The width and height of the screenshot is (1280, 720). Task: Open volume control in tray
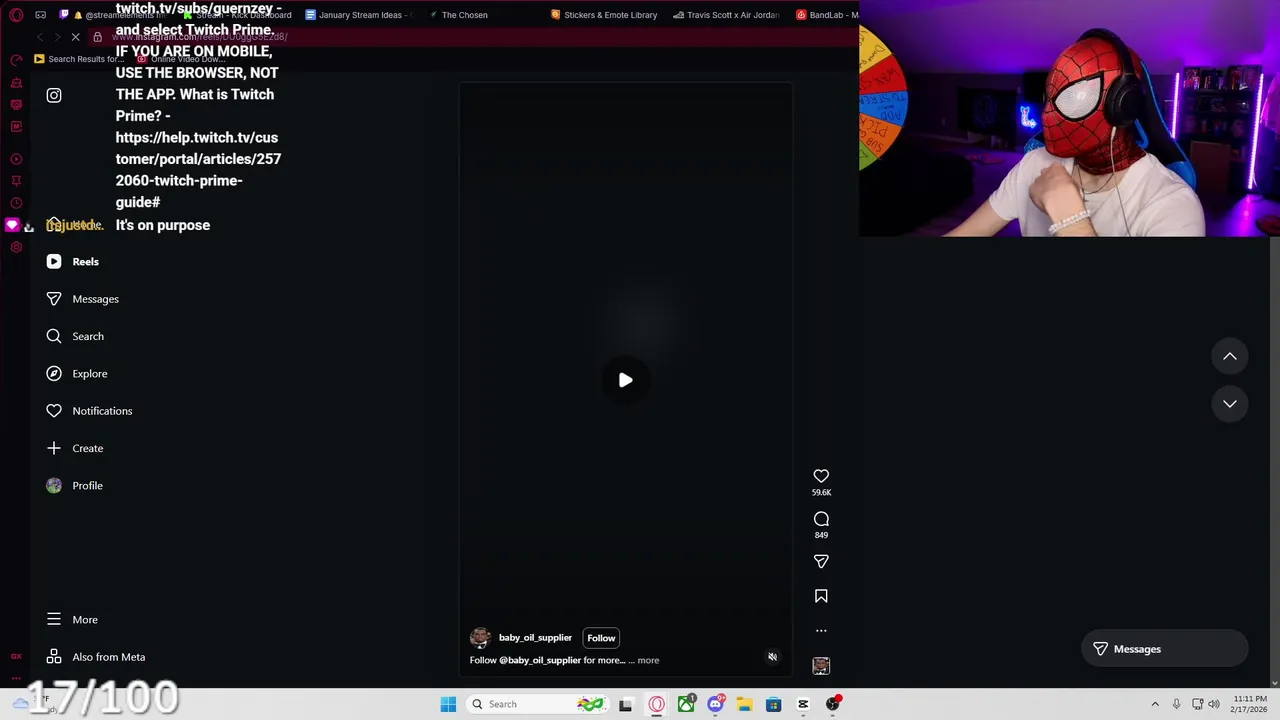coord(1214,704)
